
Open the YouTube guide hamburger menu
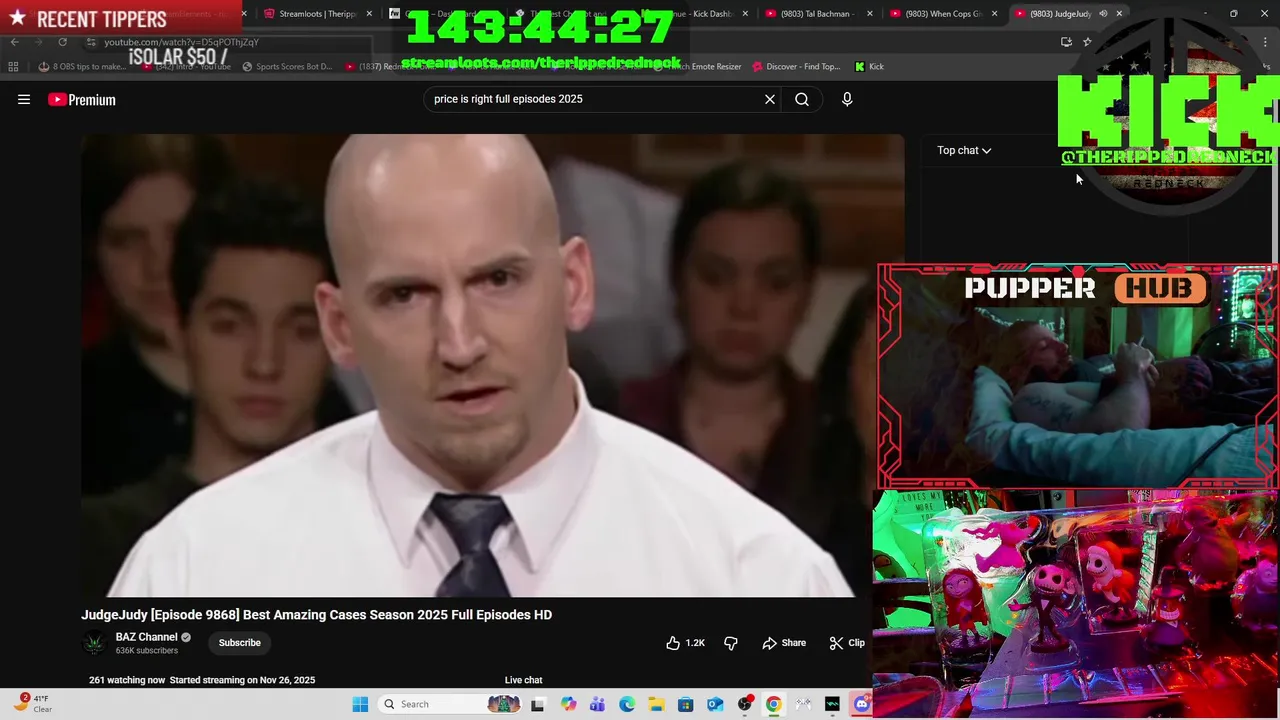tap(24, 99)
